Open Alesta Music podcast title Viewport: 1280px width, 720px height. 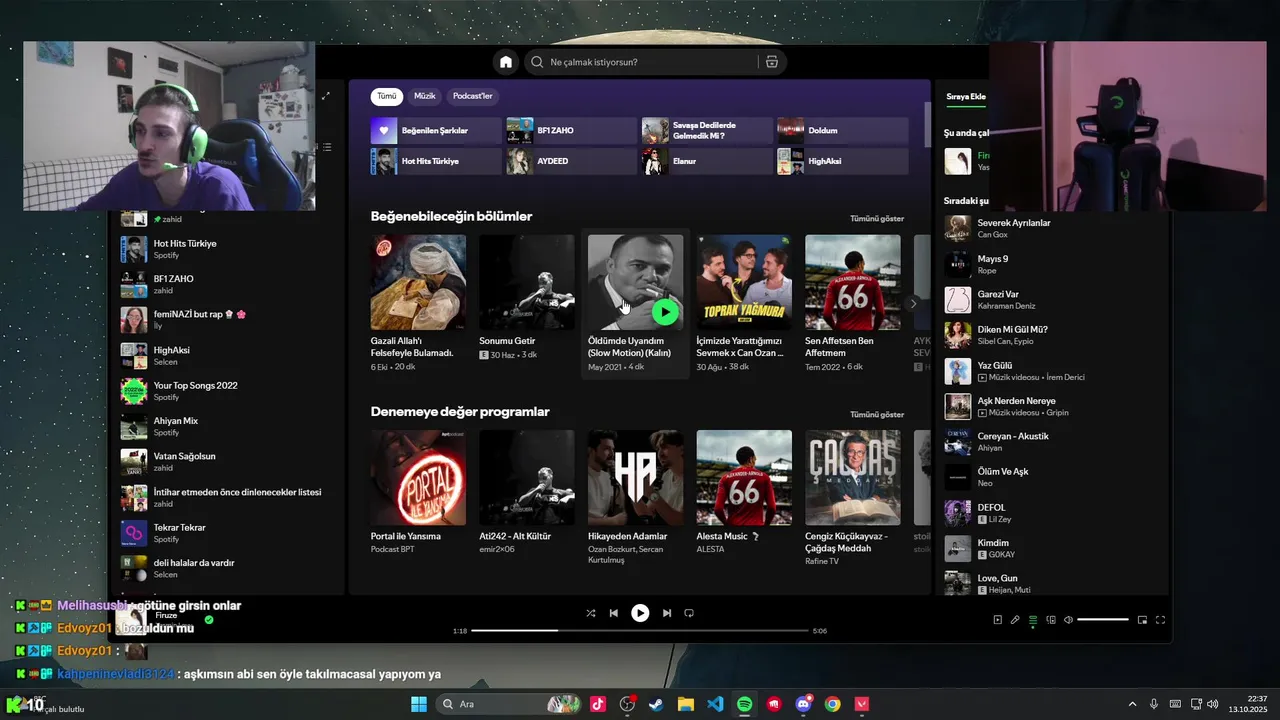click(x=728, y=536)
